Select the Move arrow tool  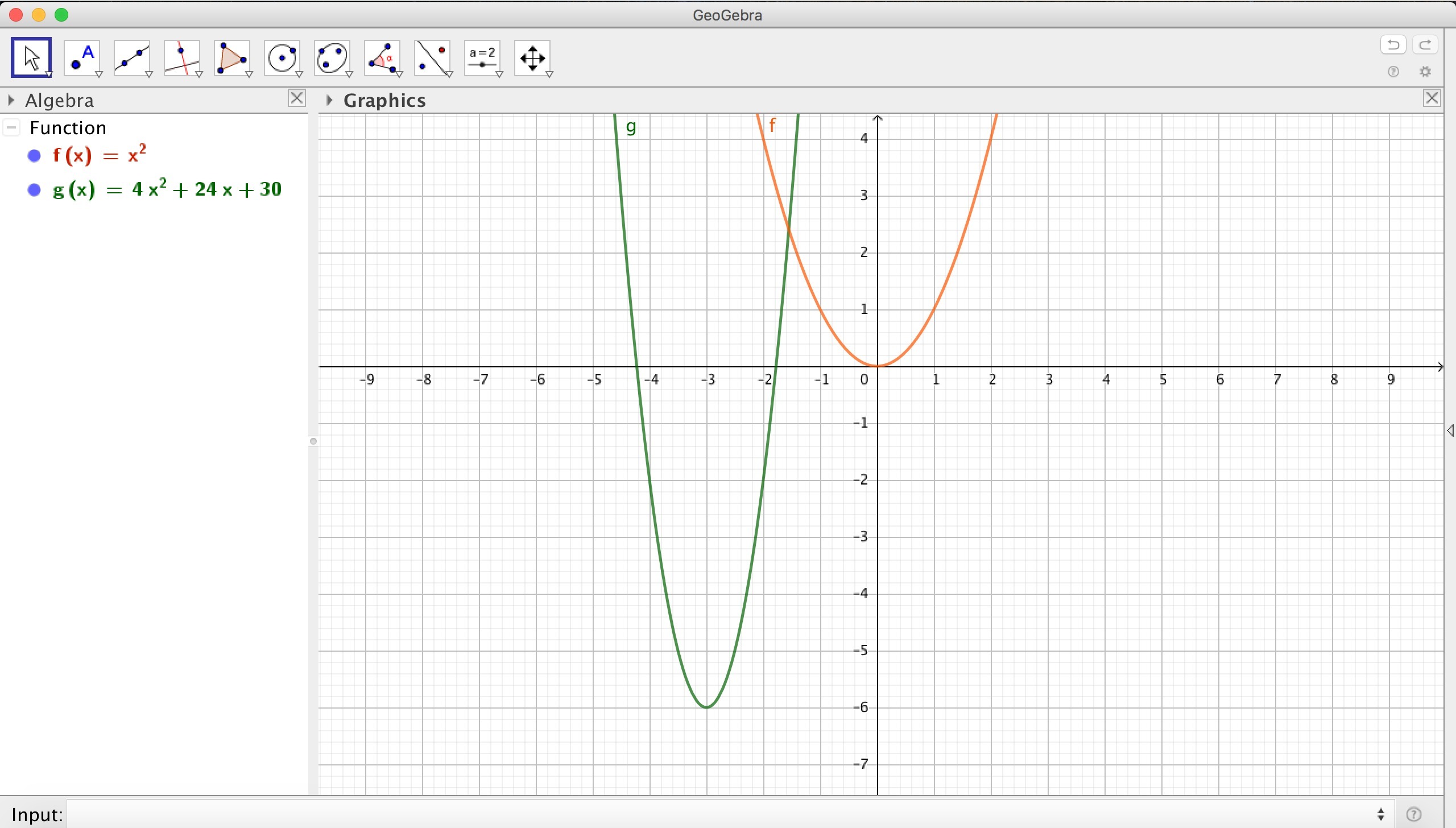tap(31, 57)
